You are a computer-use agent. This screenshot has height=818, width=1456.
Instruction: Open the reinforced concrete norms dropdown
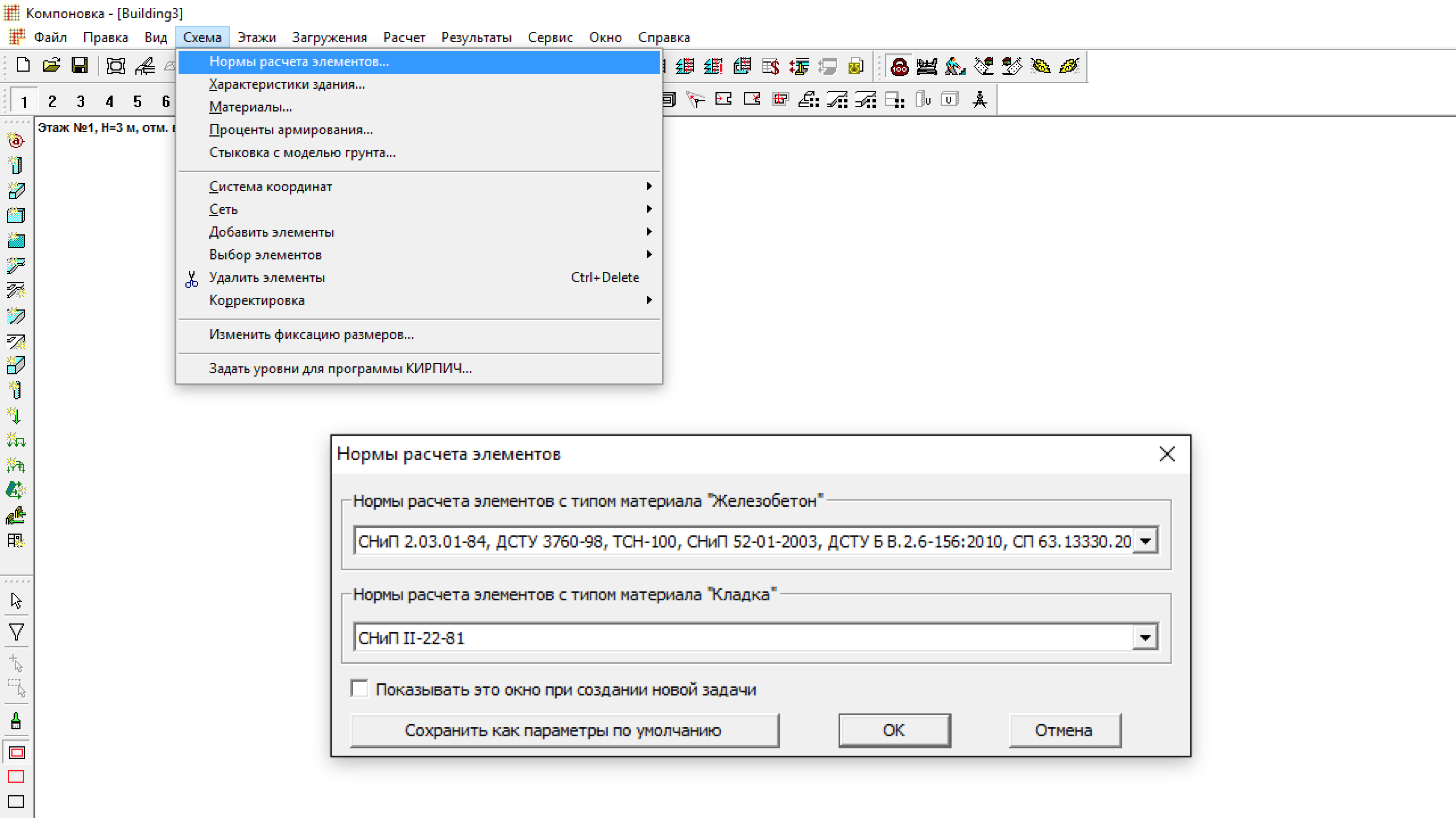[x=1145, y=541]
